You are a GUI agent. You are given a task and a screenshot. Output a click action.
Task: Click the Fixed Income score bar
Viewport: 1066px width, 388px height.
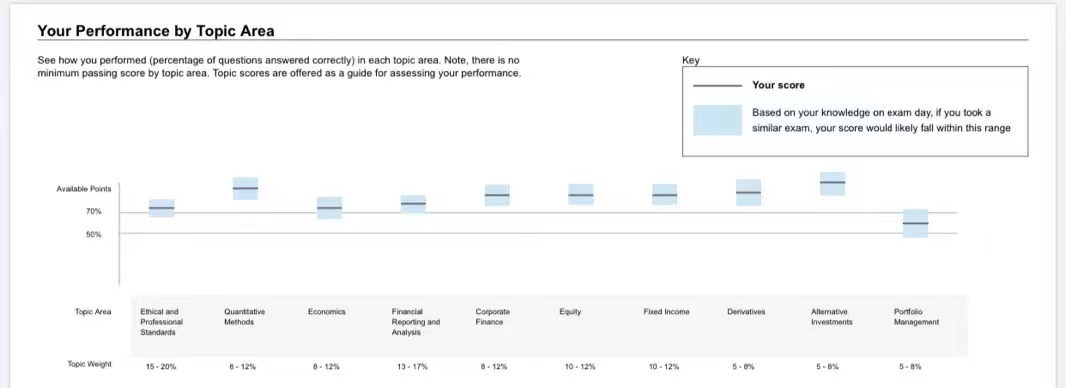[664, 195]
